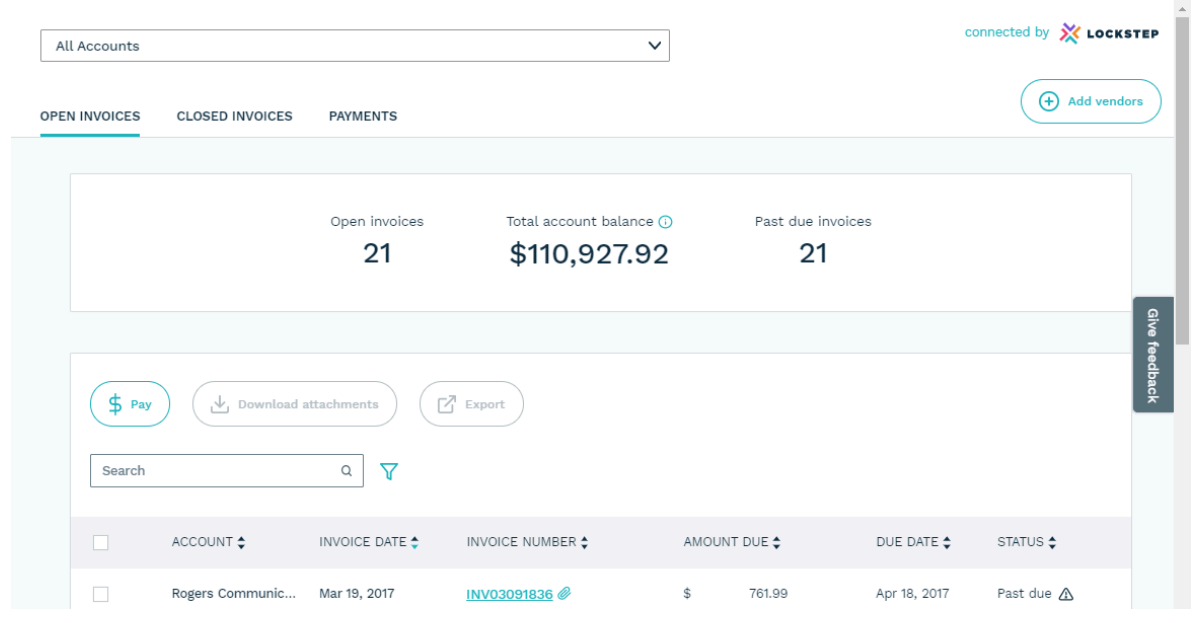
Task: Open invoice link INV03091836
Action: [509, 594]
